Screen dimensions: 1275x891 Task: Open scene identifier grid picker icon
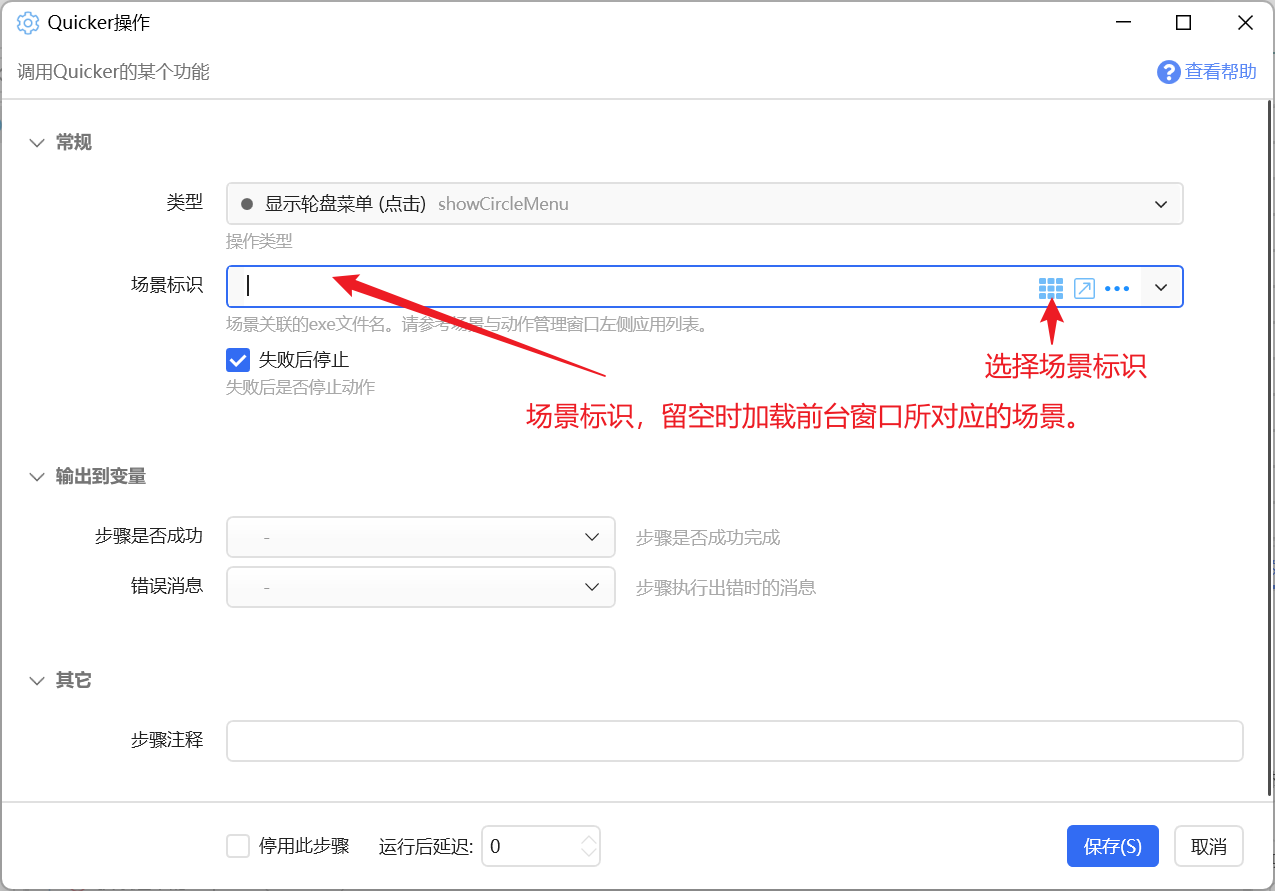tap(1051, 289)
